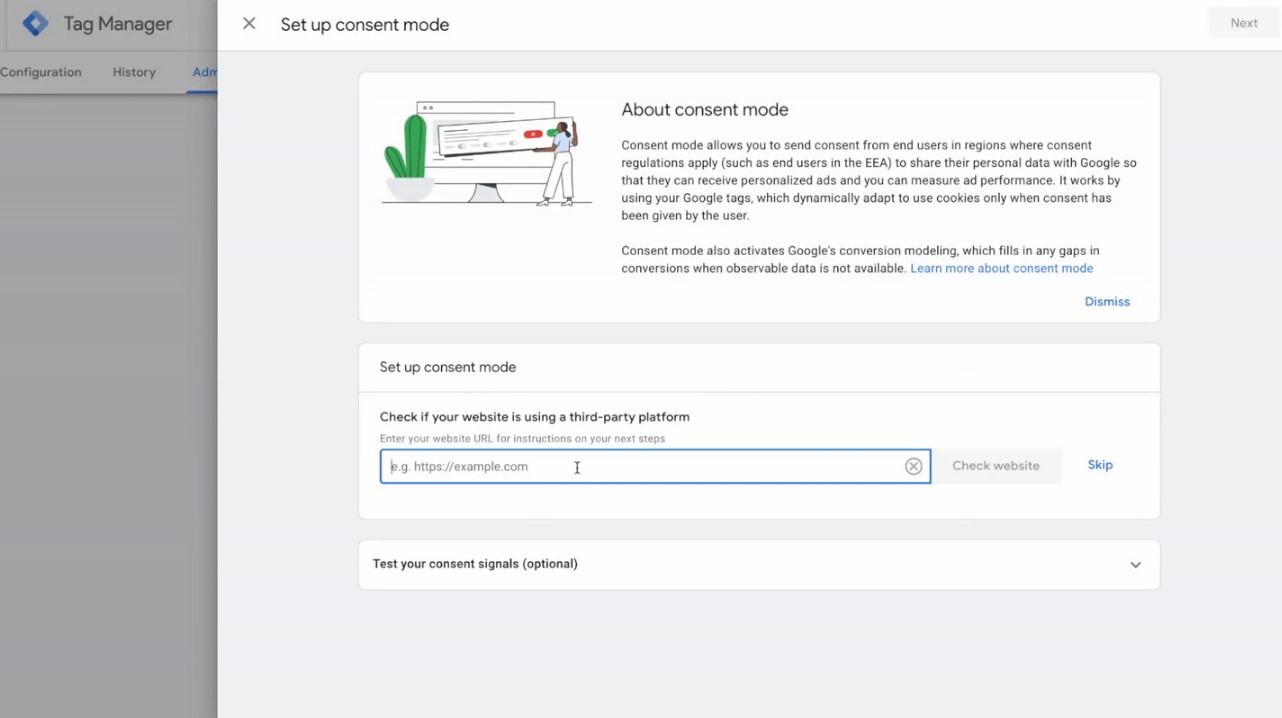Click the panel title next to close icon
This screenshot has width=1282, height=718.
click(364, 25)
